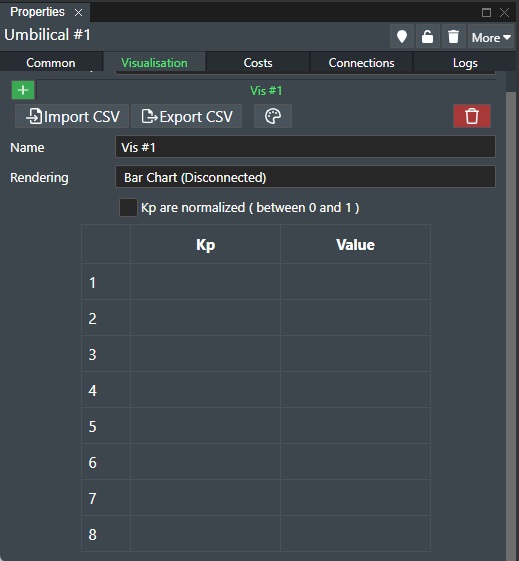Screen dimensions: 519x561
Task: Click Kp cell in row 1
Action: (205, 282)
